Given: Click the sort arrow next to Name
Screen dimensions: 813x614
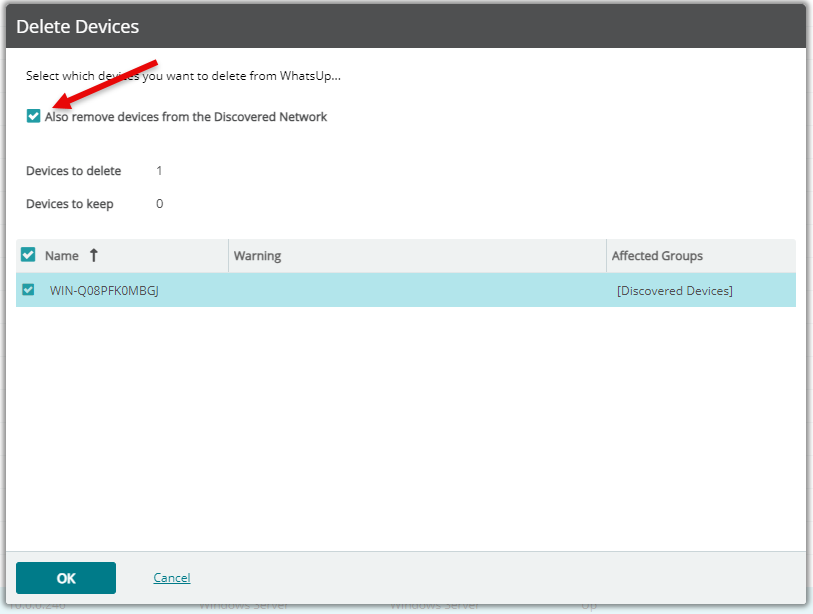Looking at the screenshot, I should coord(94,255).
